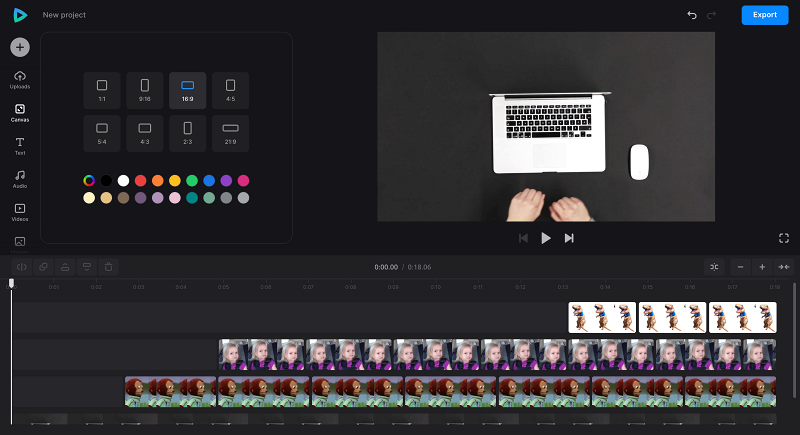
Task: Click the 0:10 mark on timeline ruler
Action: [435, 287]
